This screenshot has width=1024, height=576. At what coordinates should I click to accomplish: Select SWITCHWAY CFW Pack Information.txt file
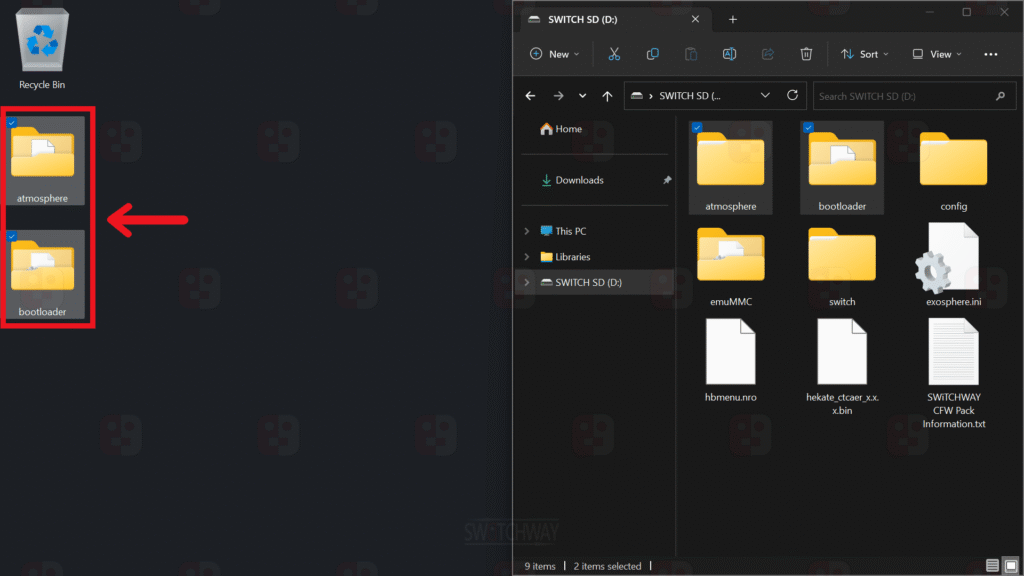tap(953, 373)
